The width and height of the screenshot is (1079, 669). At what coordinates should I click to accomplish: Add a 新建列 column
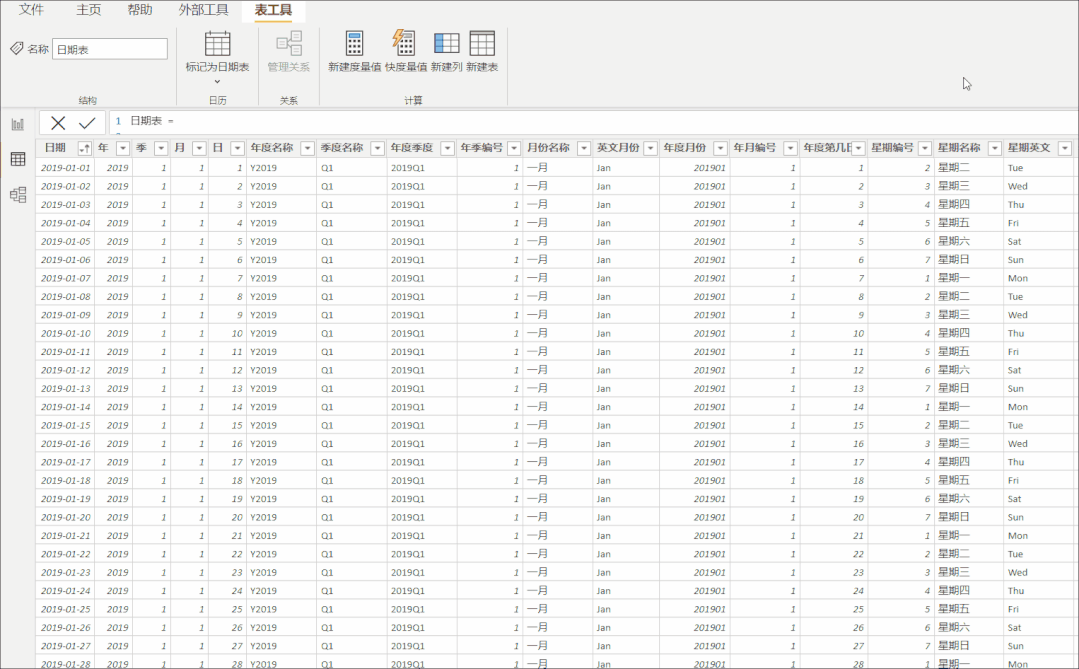446,44
